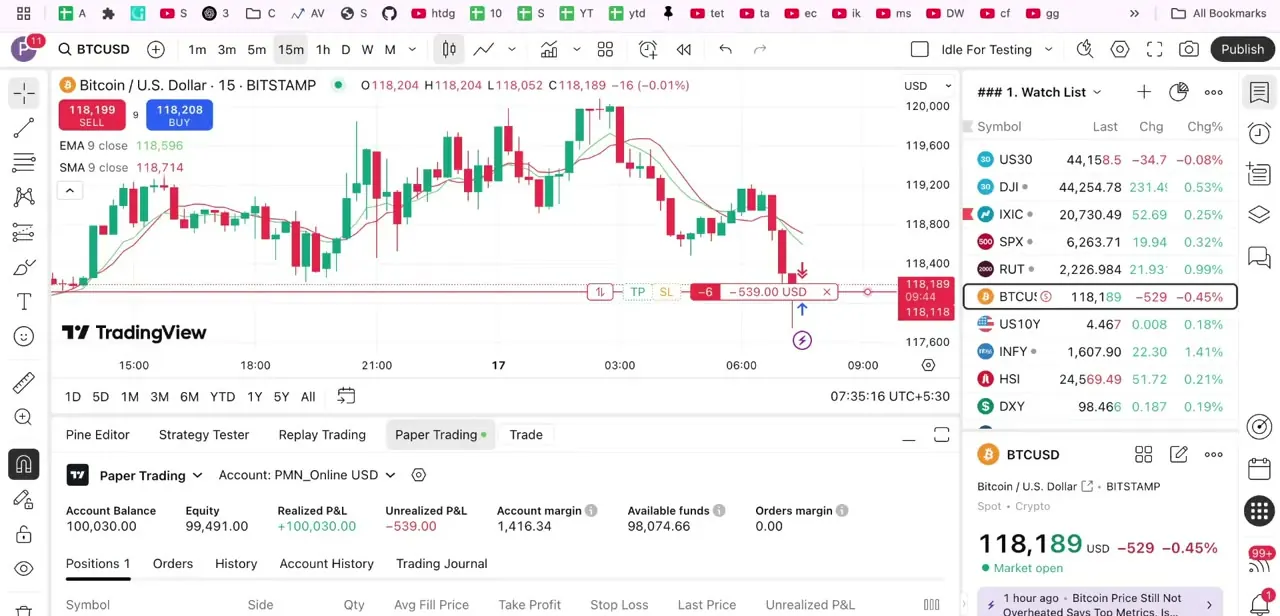Viewport: 1280px width, 616px height.
Task: Select the brush drawing tool
Action: 24,267
